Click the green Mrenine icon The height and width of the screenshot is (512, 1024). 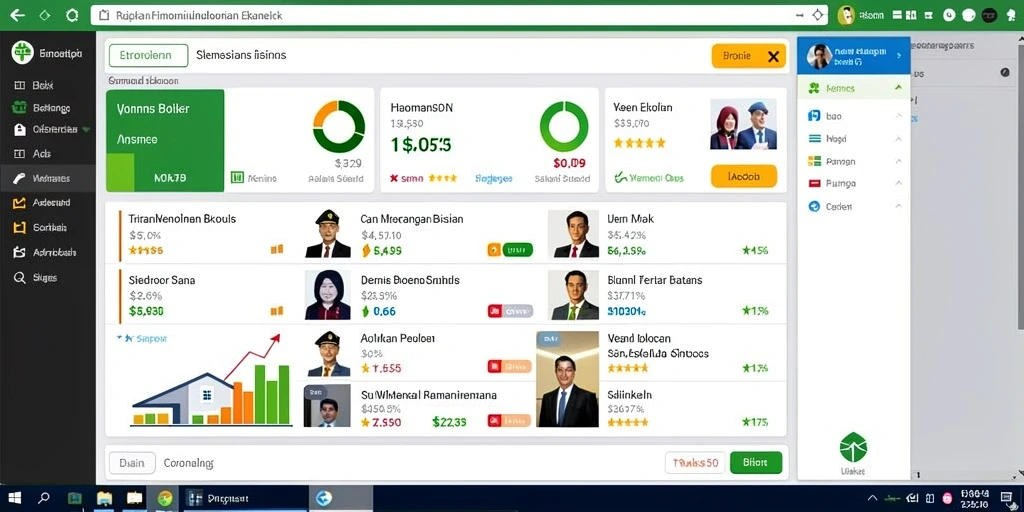238,178
